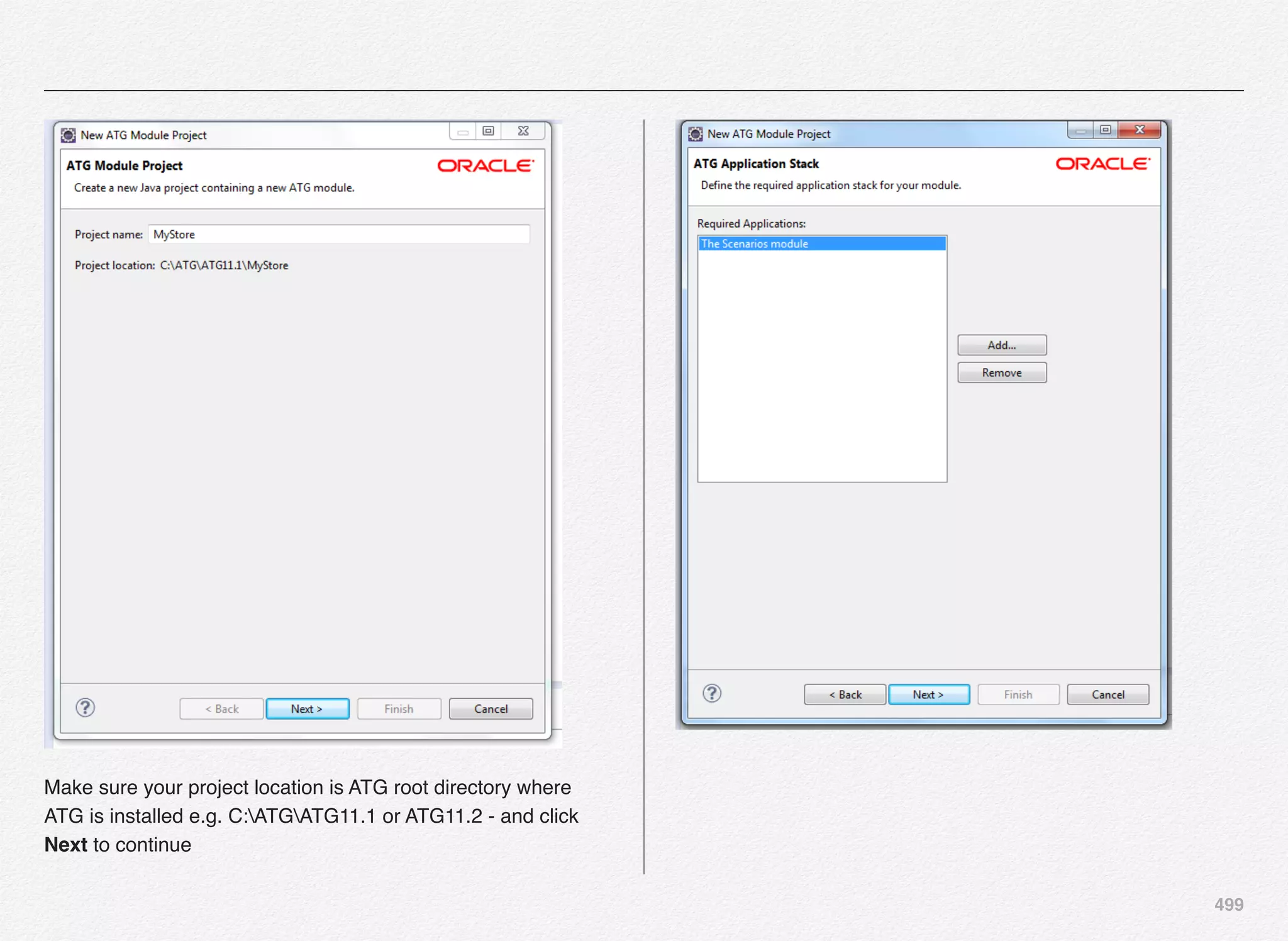Go Back in the ATG Application Stack dialog
The height and width of the screenshot is (941, 1288).
(x=845, y=694)
